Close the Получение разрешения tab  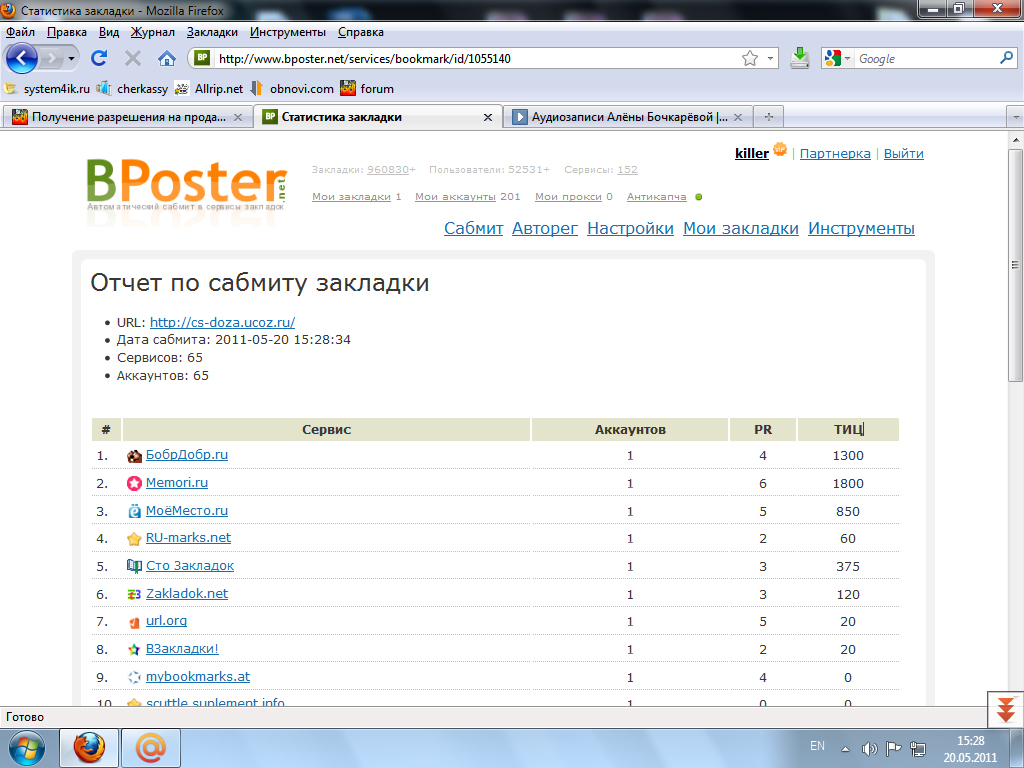[238, 118]
